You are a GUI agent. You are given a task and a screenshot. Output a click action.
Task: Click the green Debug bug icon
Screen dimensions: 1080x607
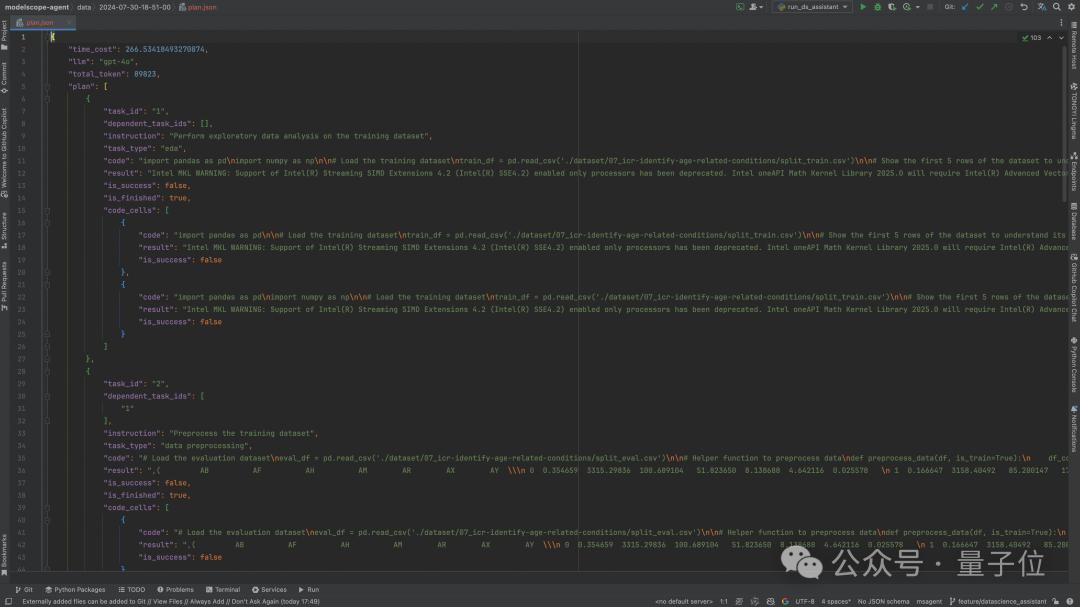coord(878,7)
